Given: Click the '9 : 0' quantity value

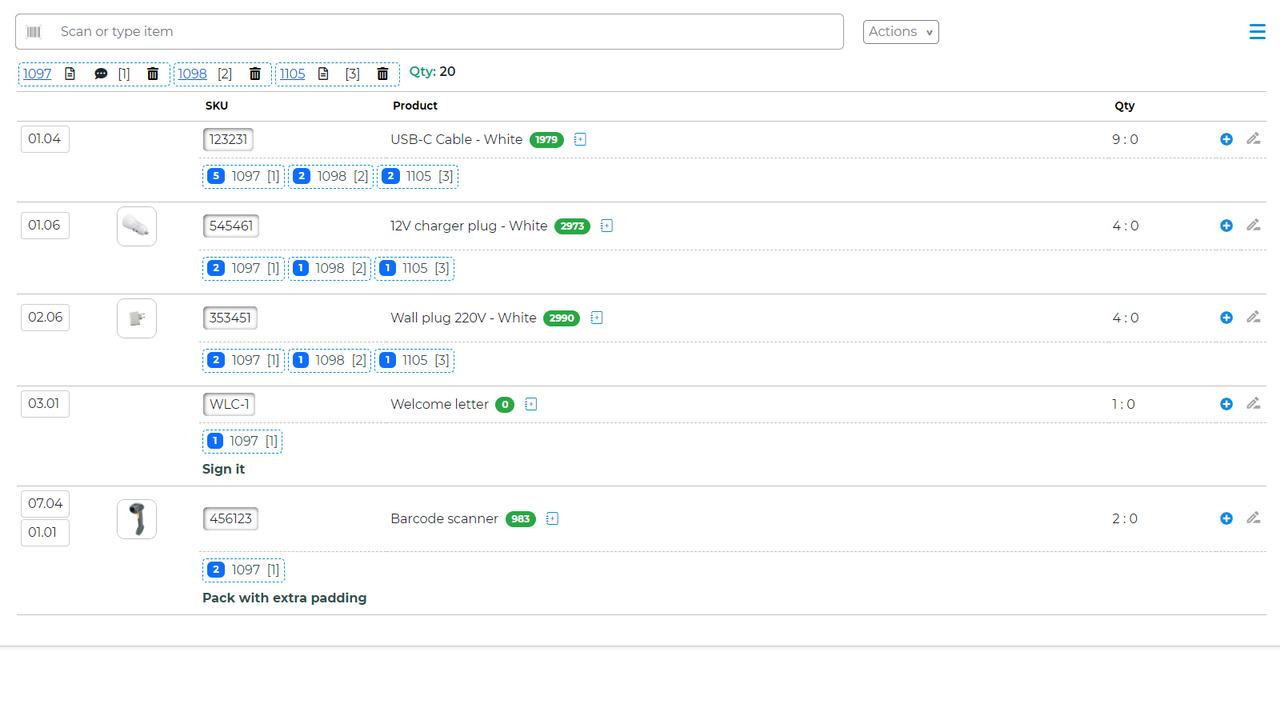Looking at the screenshot, I should (x=1125, y=140).
